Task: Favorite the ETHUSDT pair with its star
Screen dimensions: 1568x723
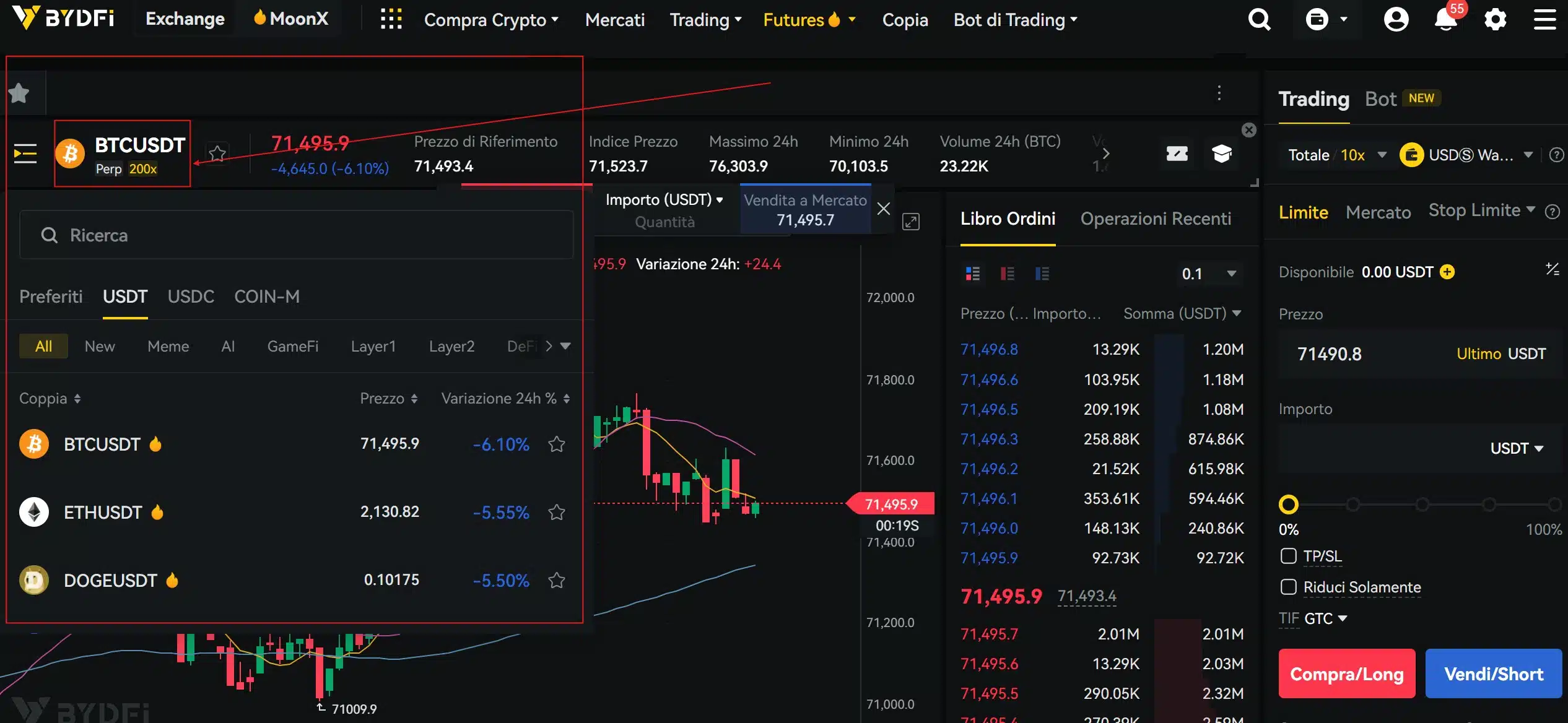Action: pyautogui.click(x=557, y=512)
